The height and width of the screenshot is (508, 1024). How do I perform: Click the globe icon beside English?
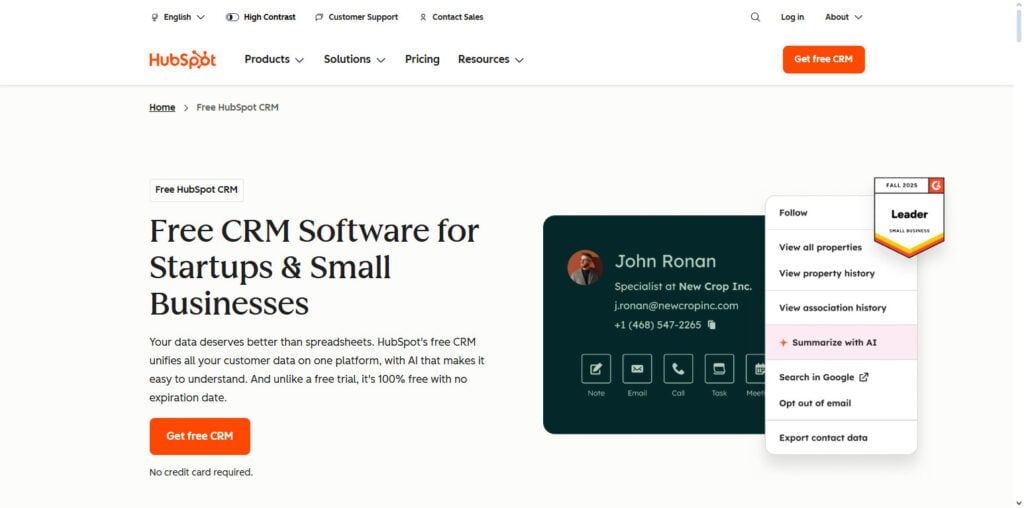click(154, 18)
